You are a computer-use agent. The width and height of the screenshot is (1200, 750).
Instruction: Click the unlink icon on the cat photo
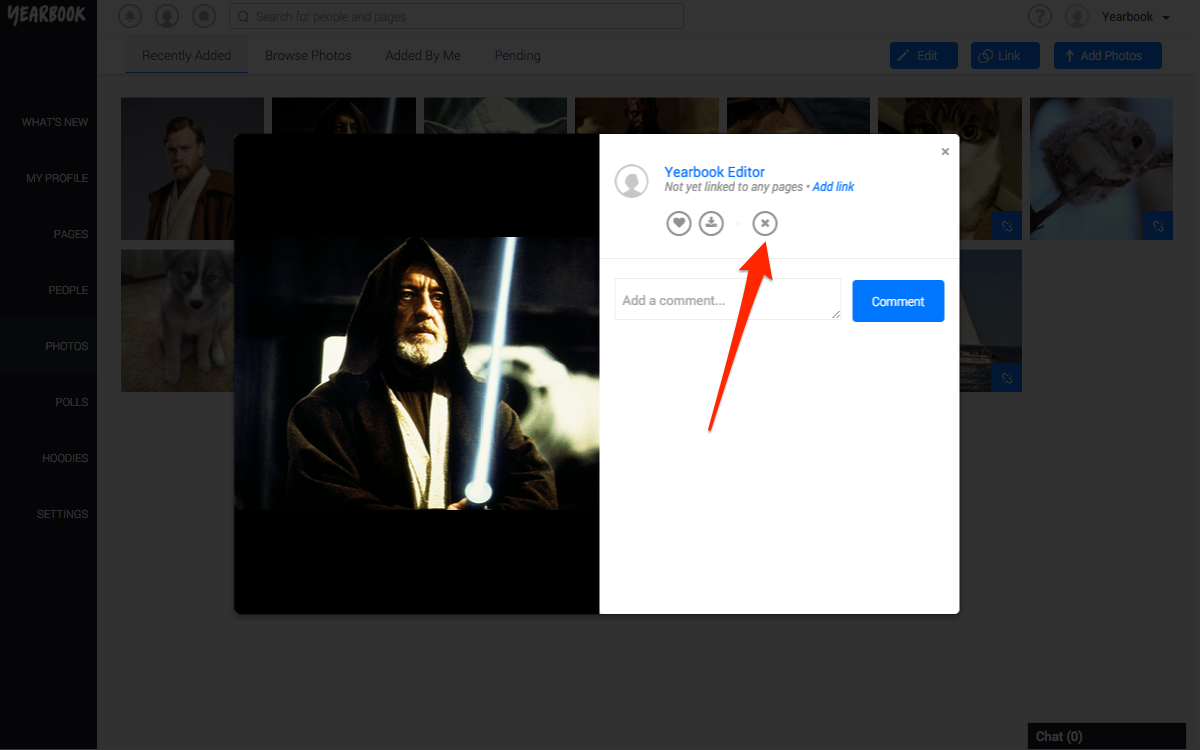(x=1007, y=226)
